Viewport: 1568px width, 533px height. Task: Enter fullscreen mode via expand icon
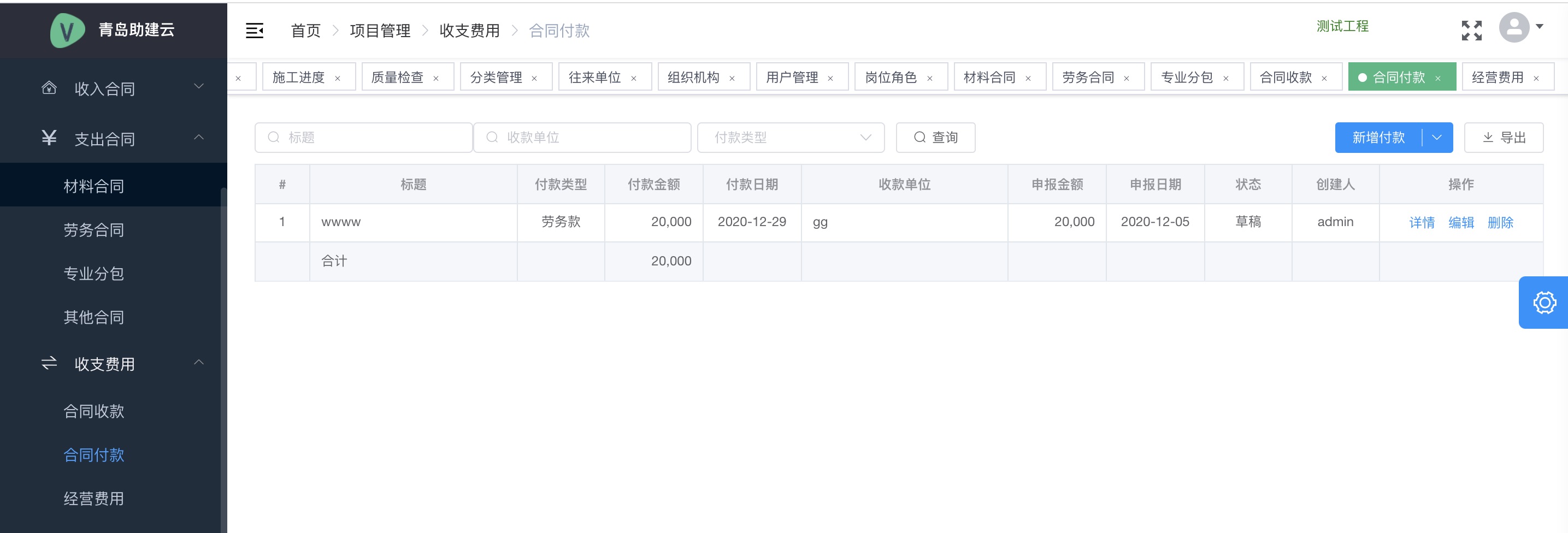(1471, 31)
